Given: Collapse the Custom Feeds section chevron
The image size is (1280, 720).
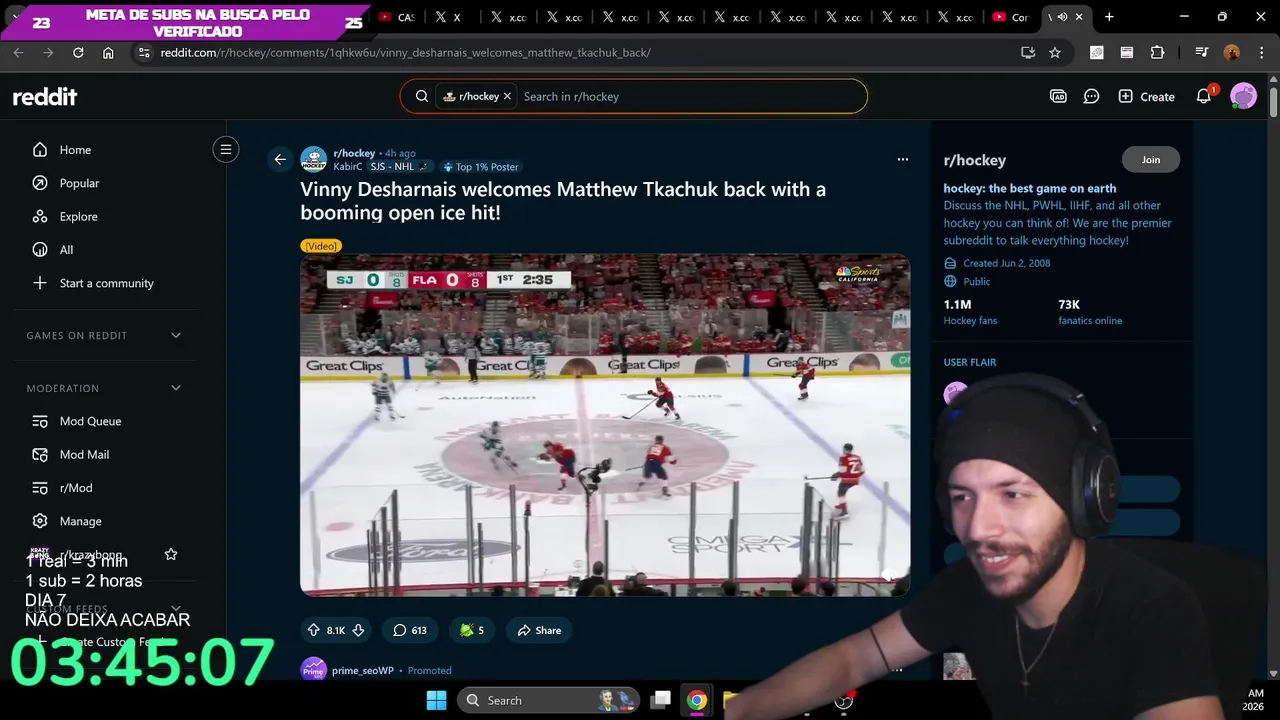Looking at the screenshot, I should pos(176,608).
